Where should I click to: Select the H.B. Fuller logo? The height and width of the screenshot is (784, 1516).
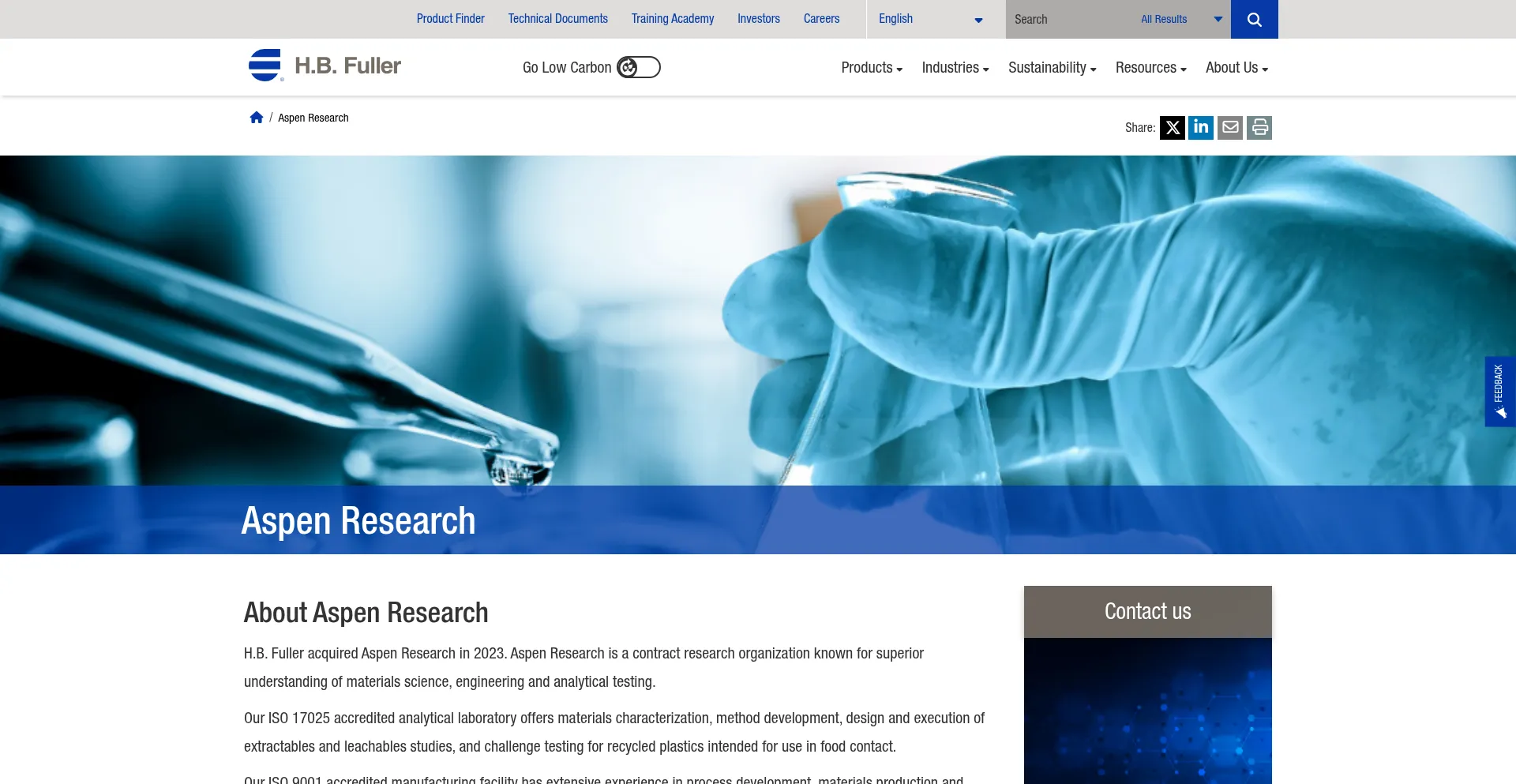tap(324, 66)
